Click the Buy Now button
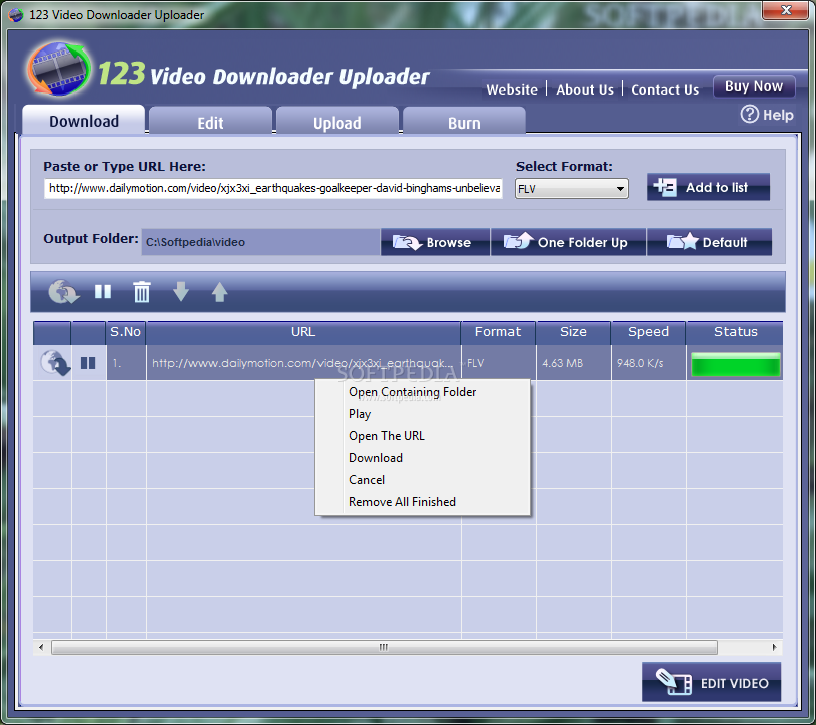This screenshot has width=816, height=725. pos(754,86)
